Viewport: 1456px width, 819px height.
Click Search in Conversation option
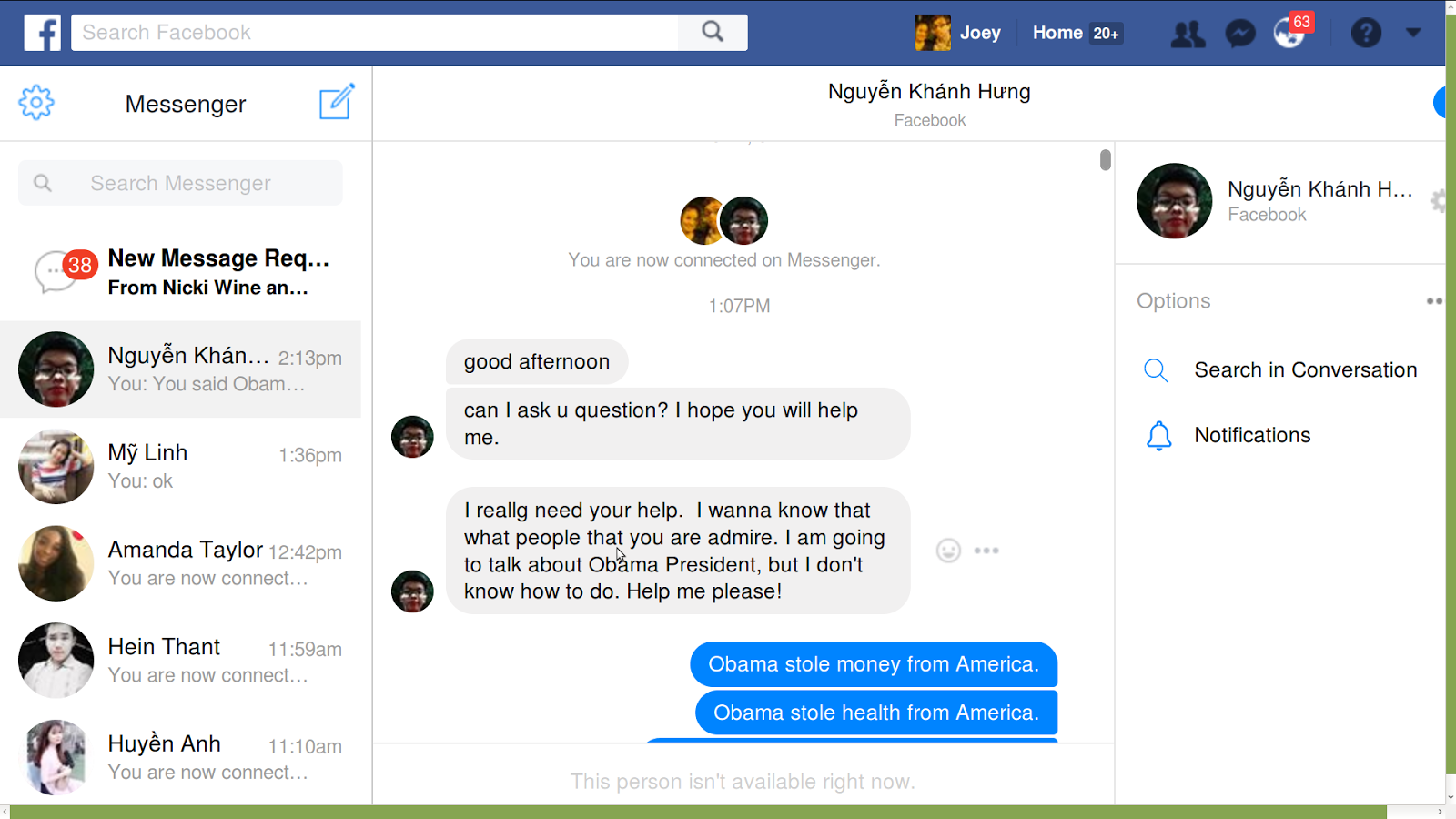tap(1306, 370)
